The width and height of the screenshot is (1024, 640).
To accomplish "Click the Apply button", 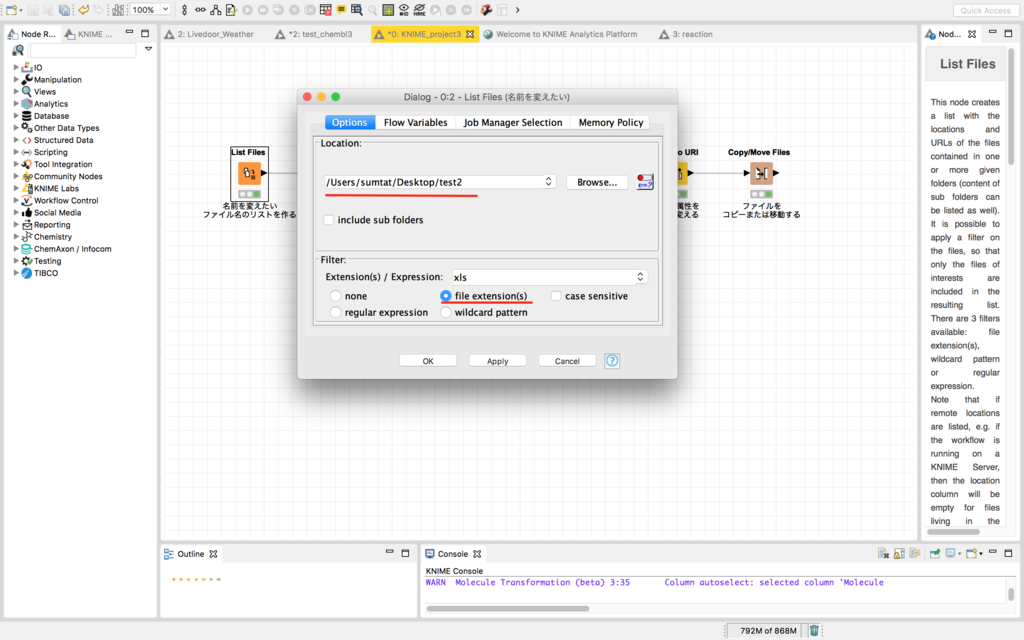I will [497, 361].
